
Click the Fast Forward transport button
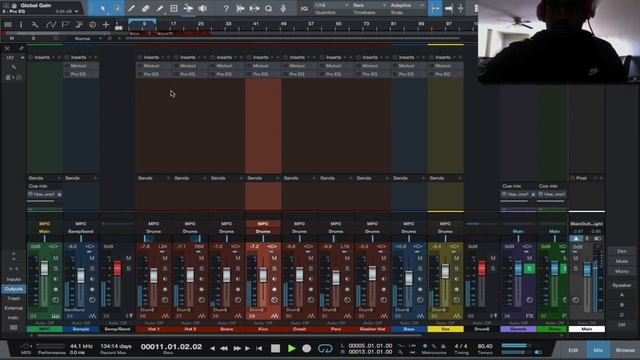pos(237,348)
